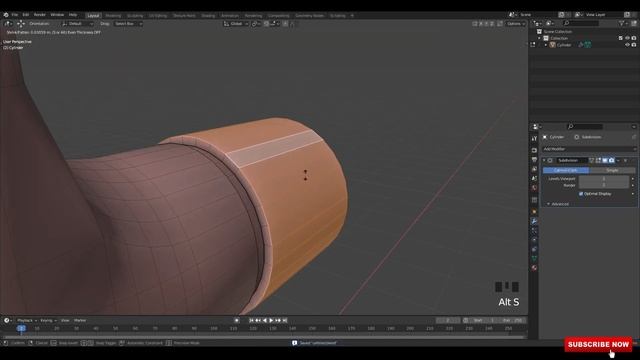Open the Drag Select Box dropdown
This screenshot has height=360, width=640.
pyautogui.click(x=128, y=24)
